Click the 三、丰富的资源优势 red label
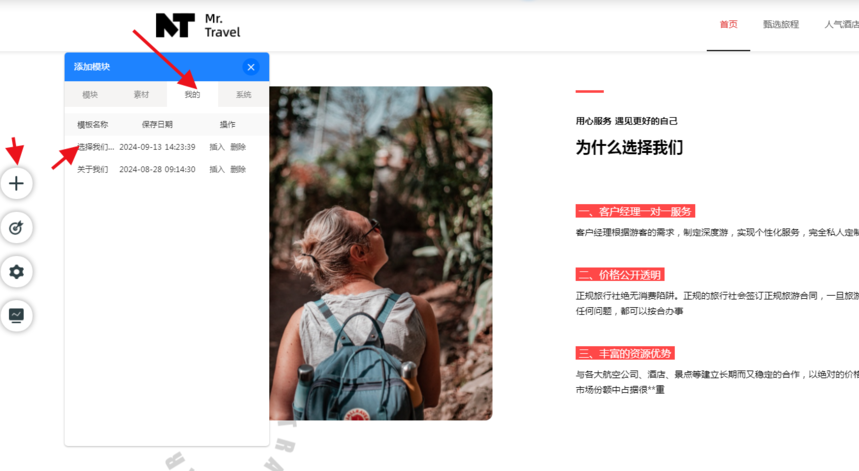 [625, 353]
